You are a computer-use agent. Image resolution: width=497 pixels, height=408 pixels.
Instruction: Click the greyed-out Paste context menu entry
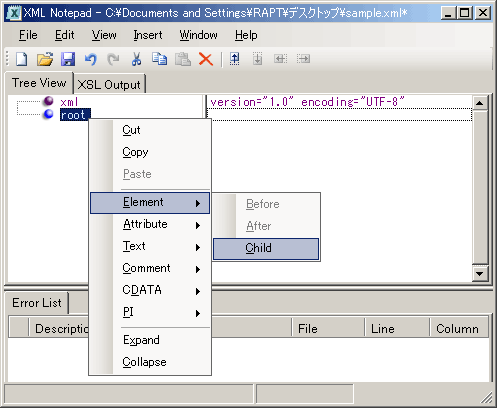coord(150,174)
